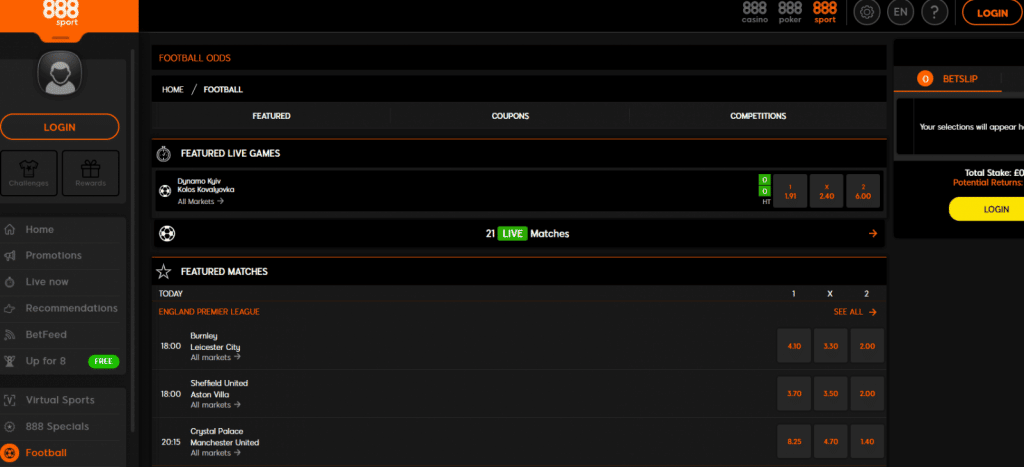Open the 888 poker logo link
The image size is (1024, 467).
tap(789, 12)
